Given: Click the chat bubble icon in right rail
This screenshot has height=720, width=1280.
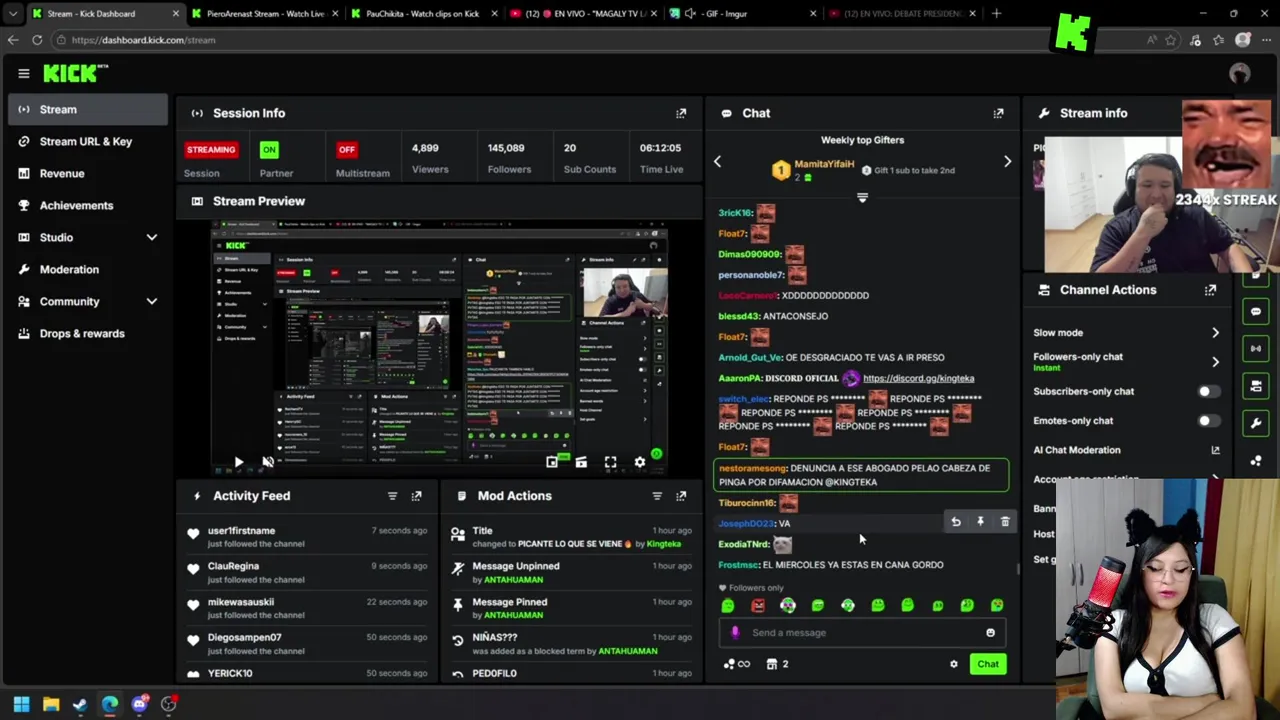Looking at the screenshot, I should point(1256,311).
